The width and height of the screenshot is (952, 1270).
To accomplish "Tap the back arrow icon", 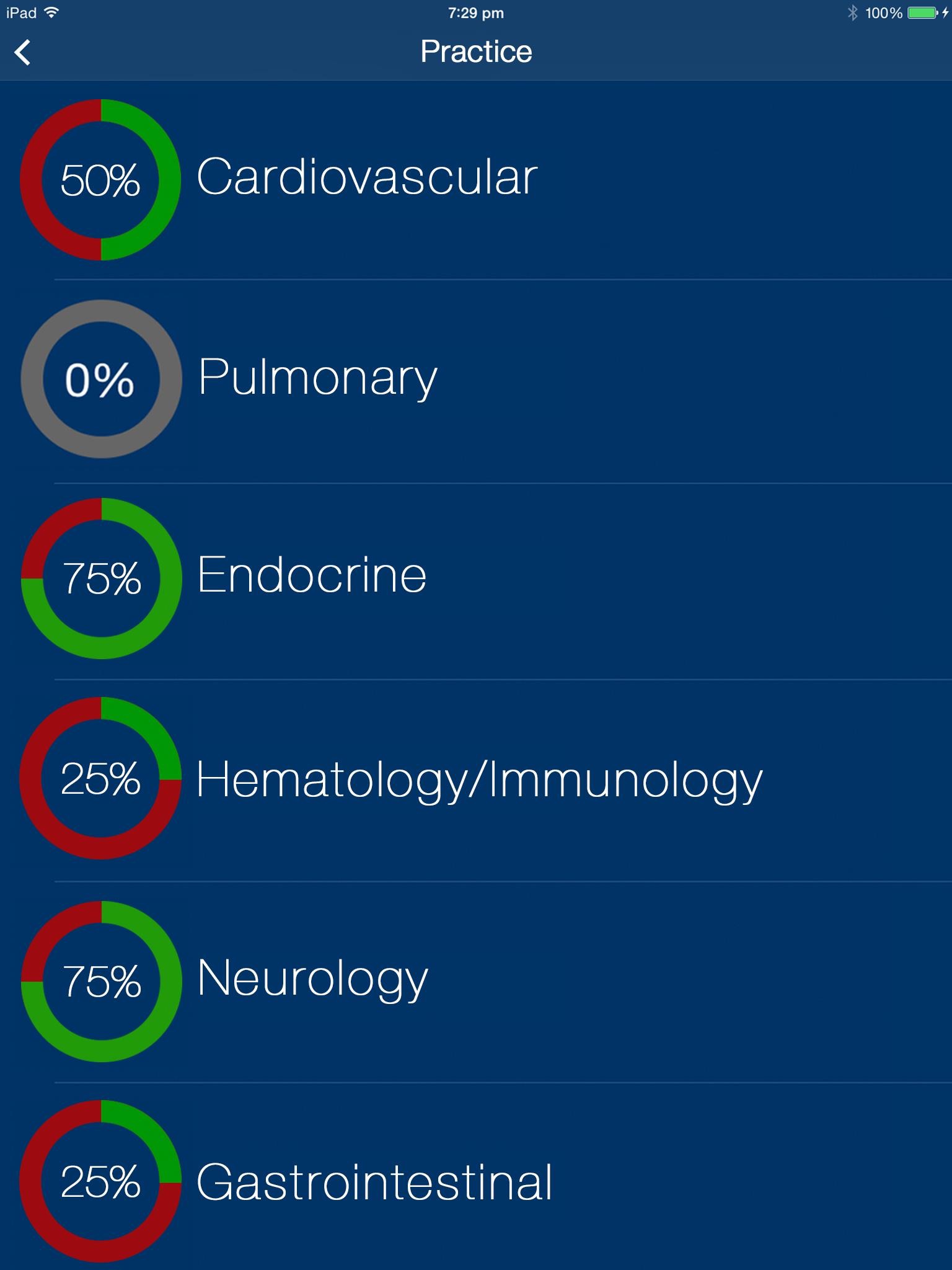I will (x=23, y=52).
